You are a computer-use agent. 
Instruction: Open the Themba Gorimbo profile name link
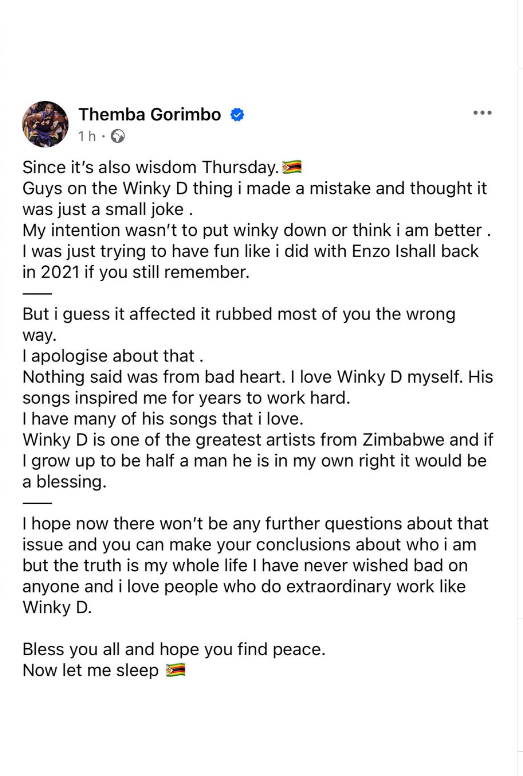coord(149,114)
